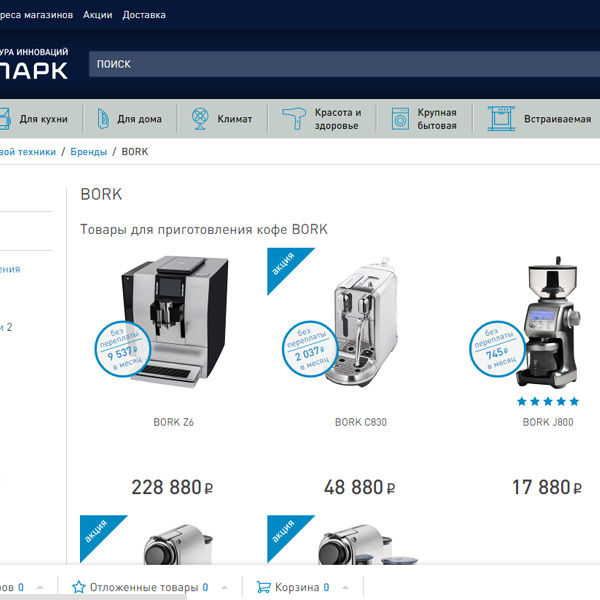The width and height of the screenshot is (600, 600).
Task: Open the Климат category menu
Action: click(x=235, y=119)
